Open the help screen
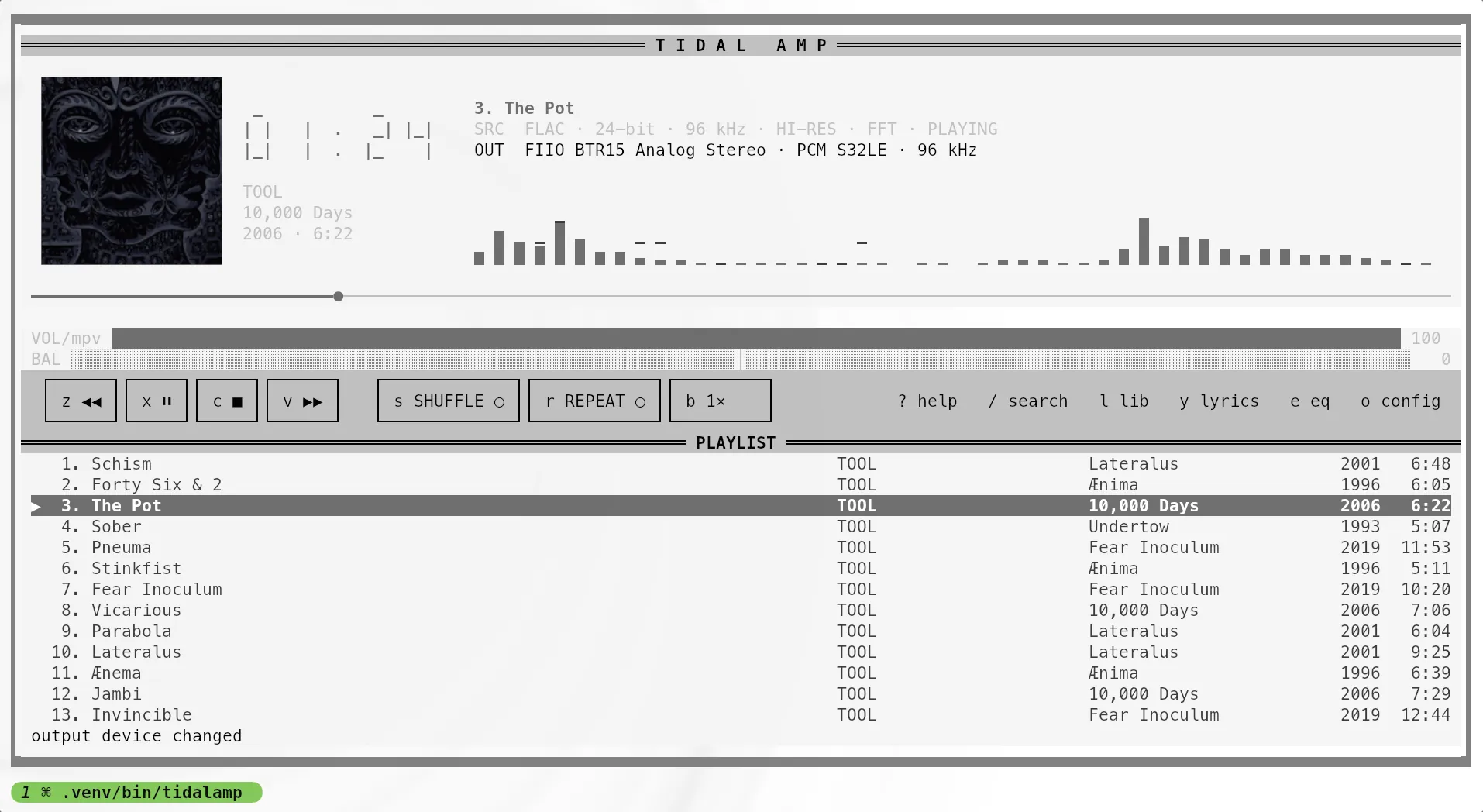Viewport: 1483px width, 812px height. (x=927, y=401)
